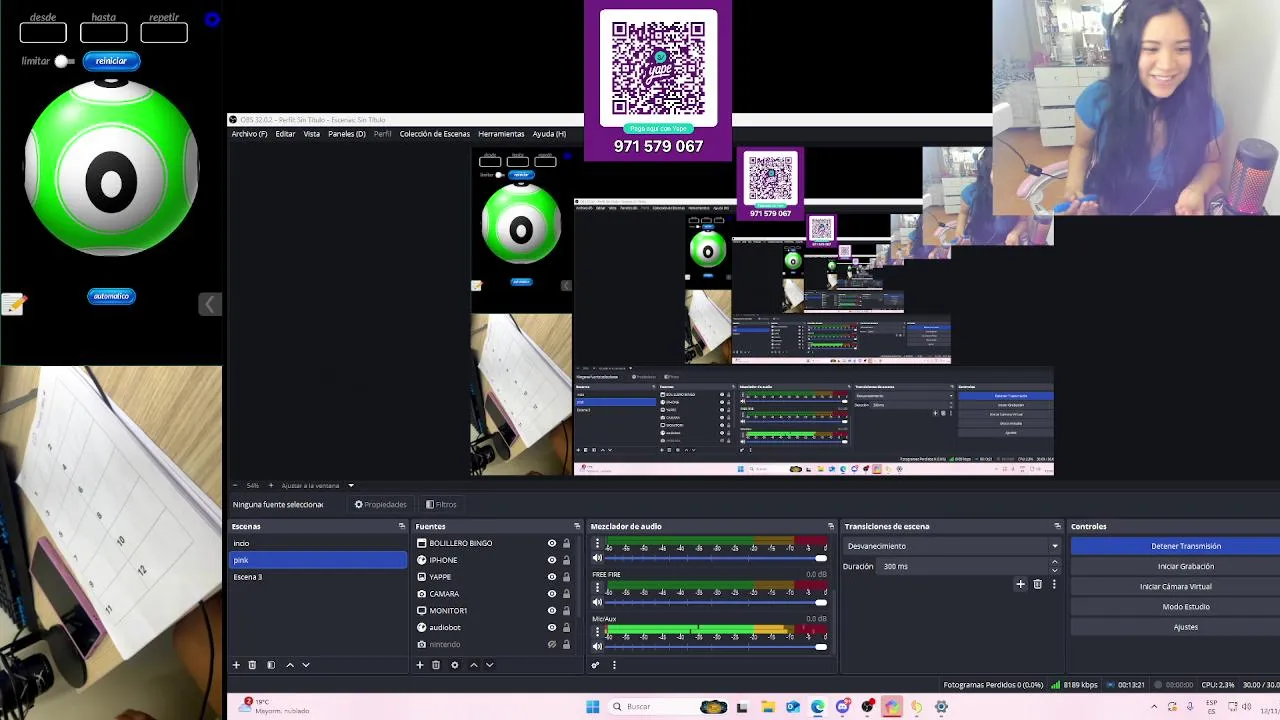Undock Transiciones de escena panel
The image size is (1280, 720).
[1057, 526]
